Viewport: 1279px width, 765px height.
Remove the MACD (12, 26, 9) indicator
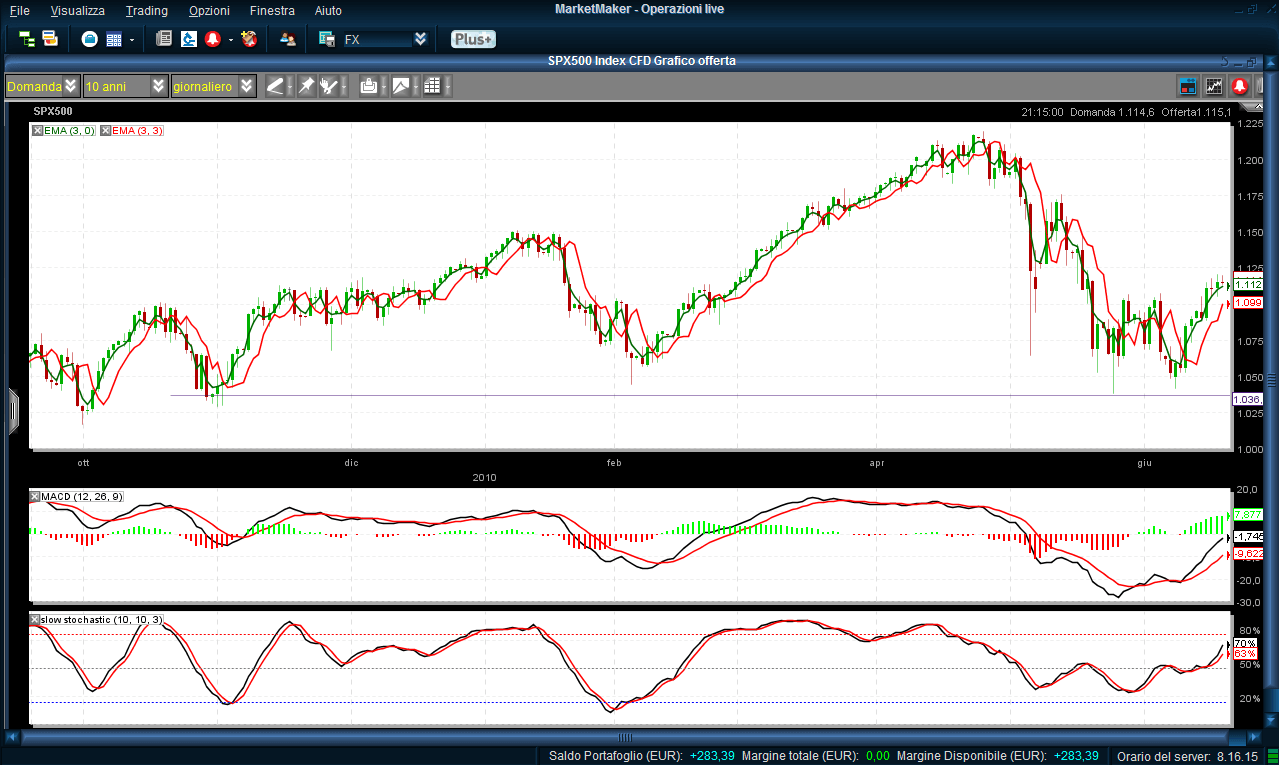36,497
